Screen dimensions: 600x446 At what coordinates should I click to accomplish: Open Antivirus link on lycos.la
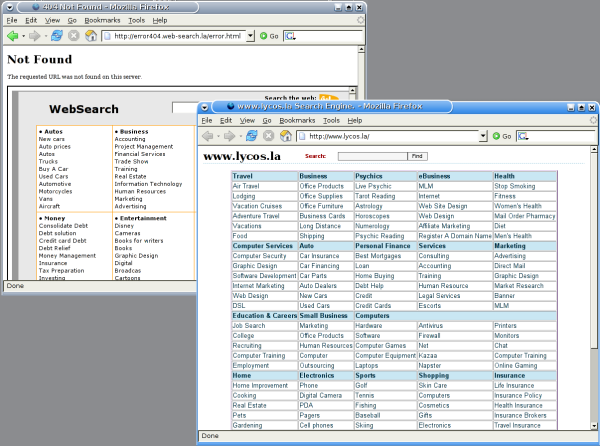430,326
